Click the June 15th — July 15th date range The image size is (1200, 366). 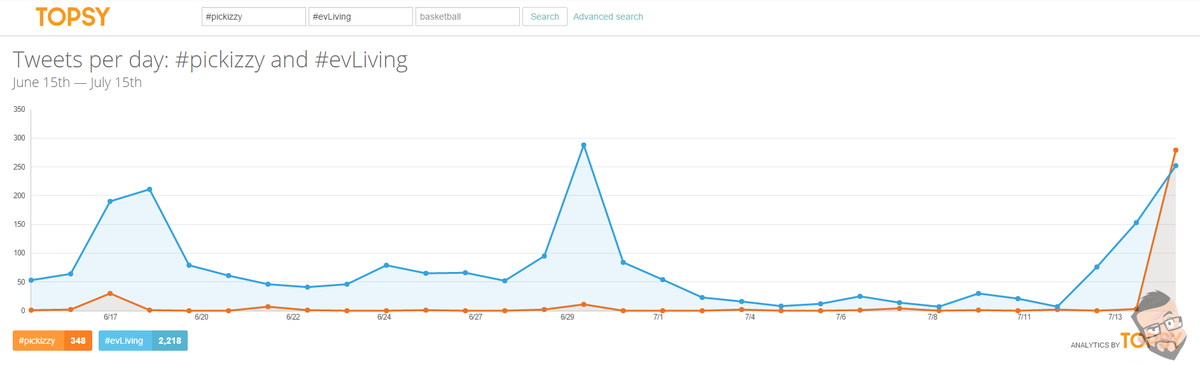[x=78, y=83]
